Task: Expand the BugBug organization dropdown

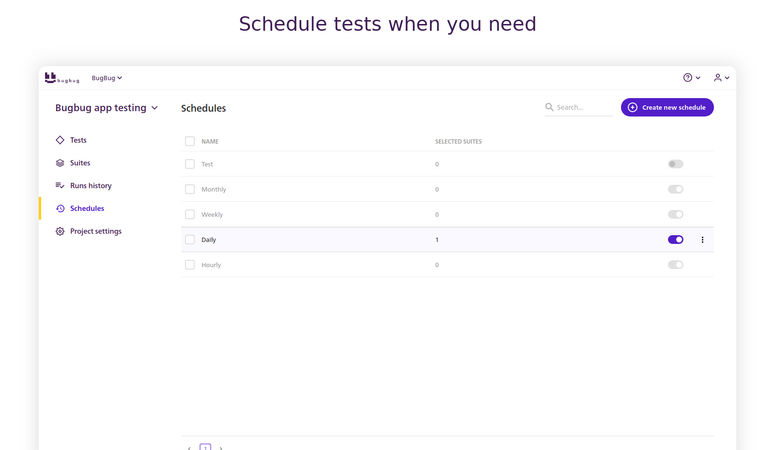Action: coord(107,78)
